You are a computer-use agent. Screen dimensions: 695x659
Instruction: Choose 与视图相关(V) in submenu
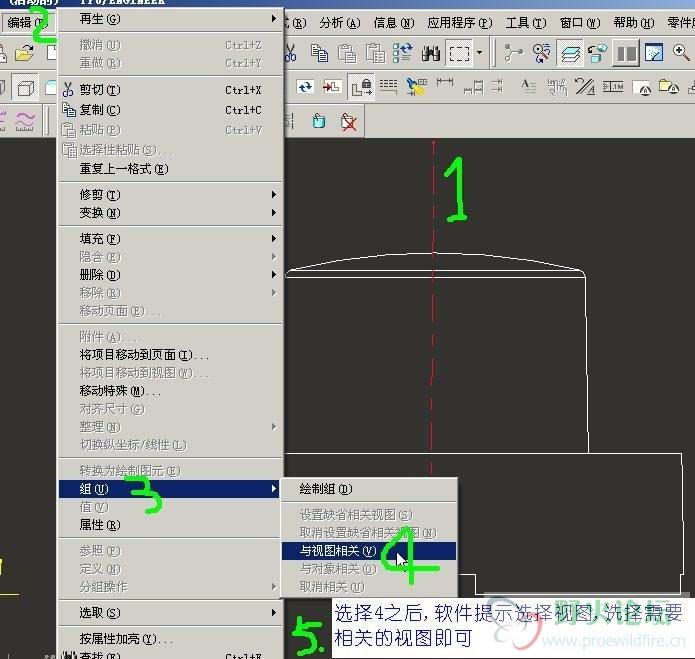[x=369, y=551]
